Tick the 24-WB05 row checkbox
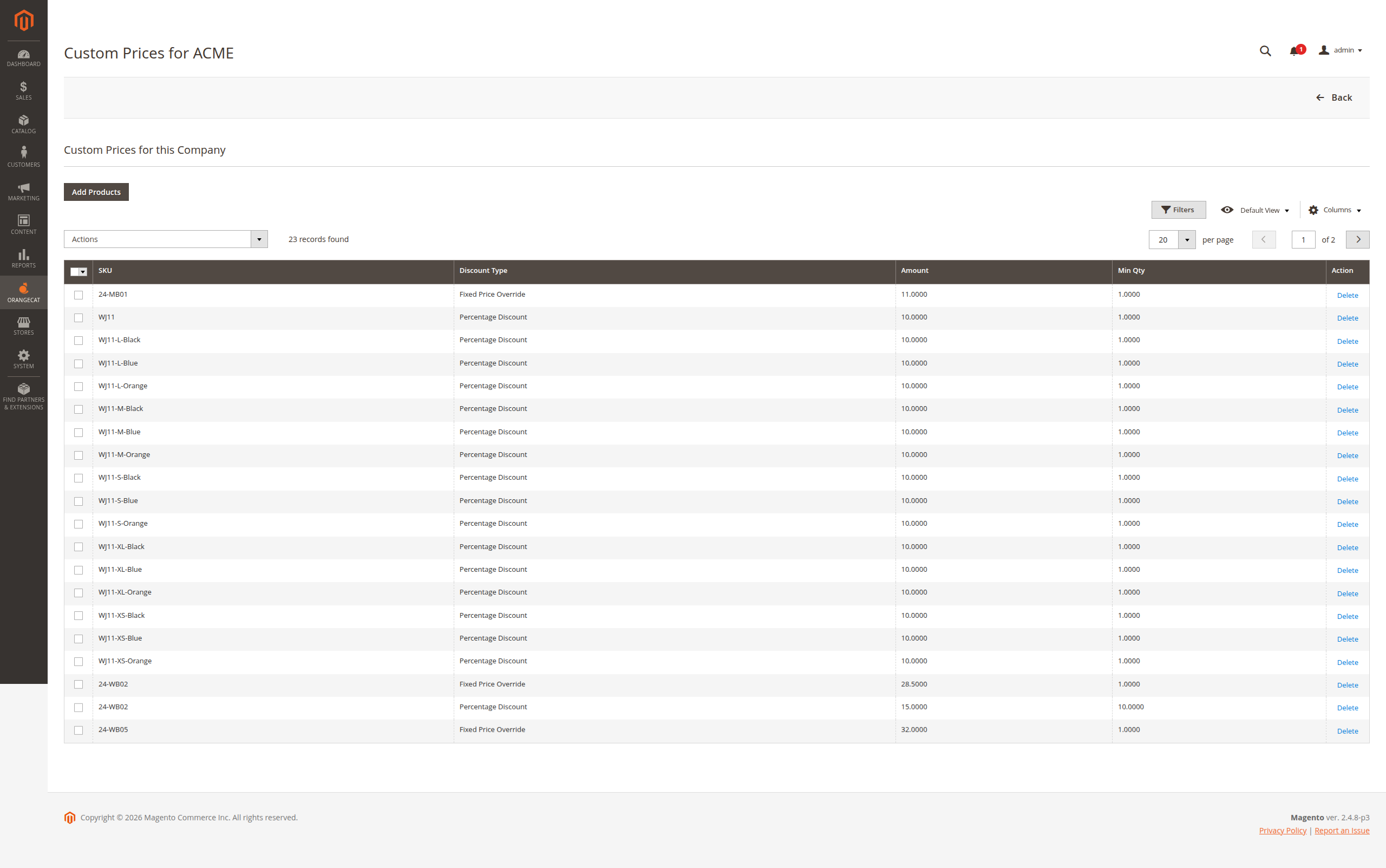This screenshot has width=1386, height=868. click(79, 730)
